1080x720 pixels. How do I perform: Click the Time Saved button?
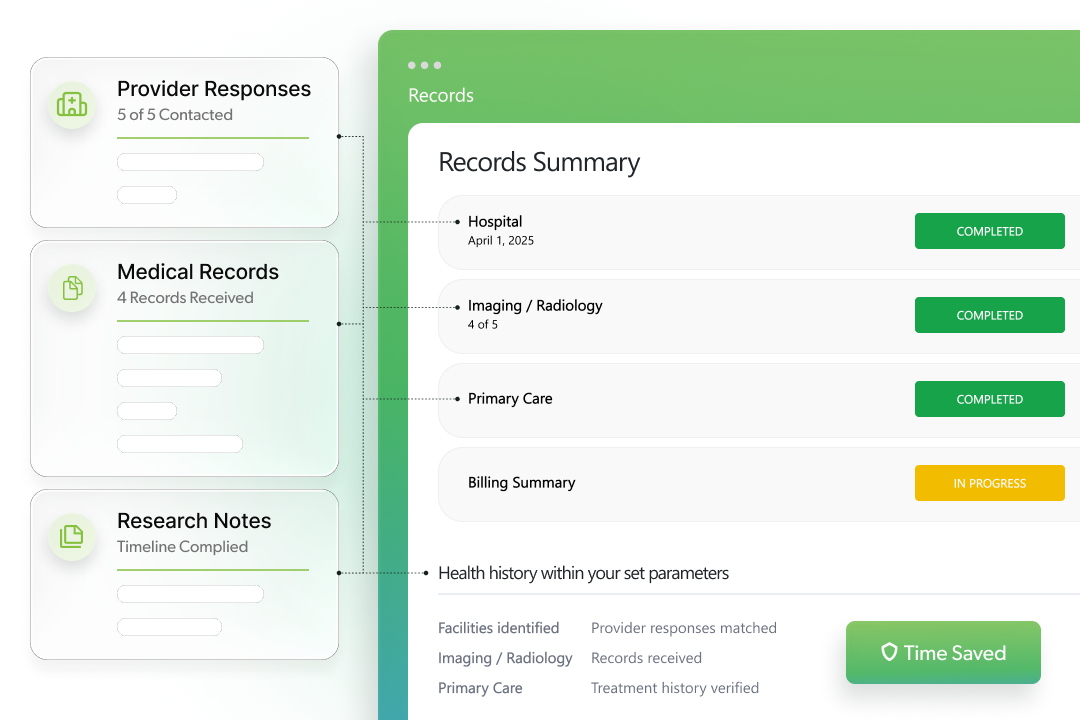943,652
